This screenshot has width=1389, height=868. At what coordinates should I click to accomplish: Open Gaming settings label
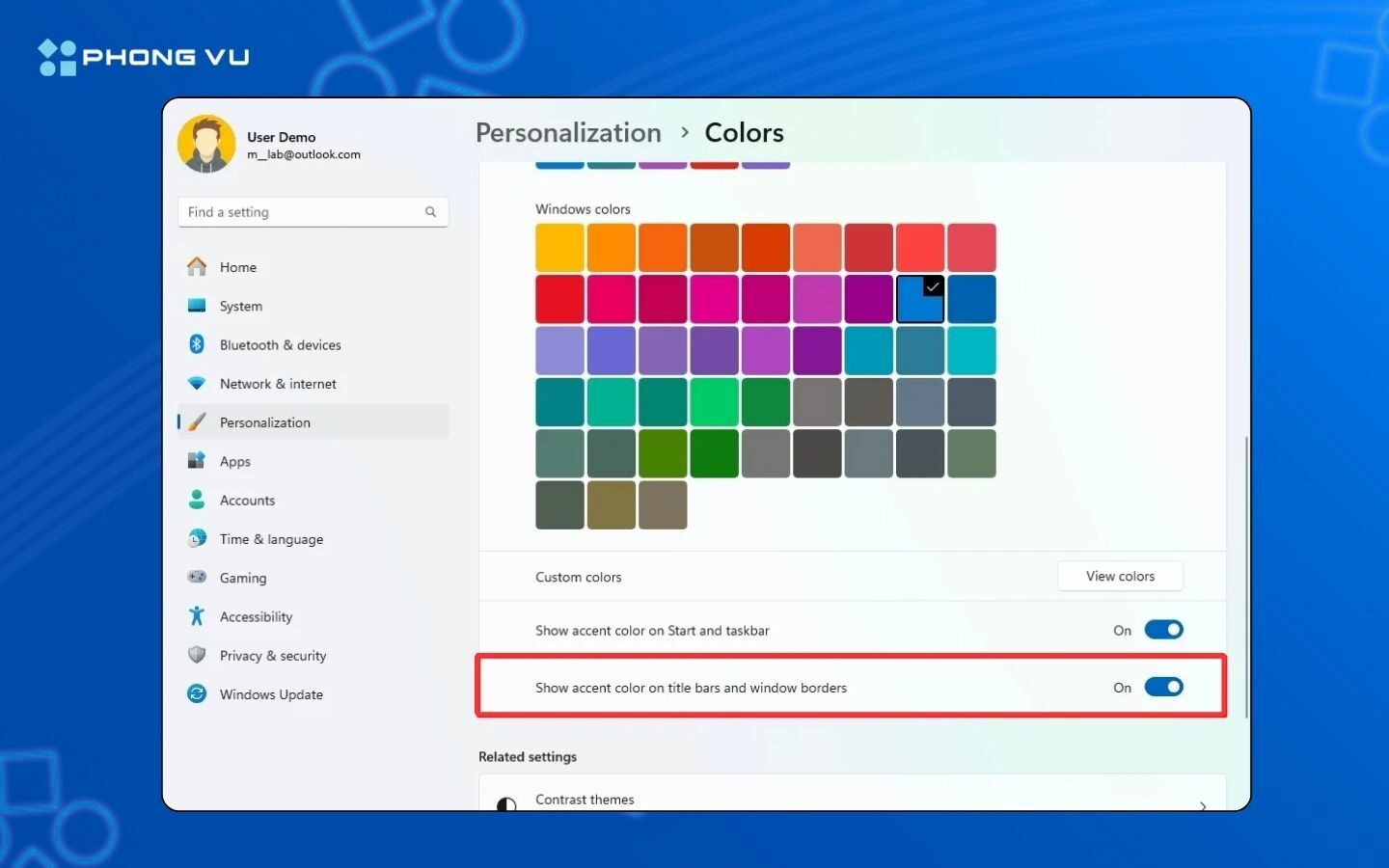(x=243, y=578)
